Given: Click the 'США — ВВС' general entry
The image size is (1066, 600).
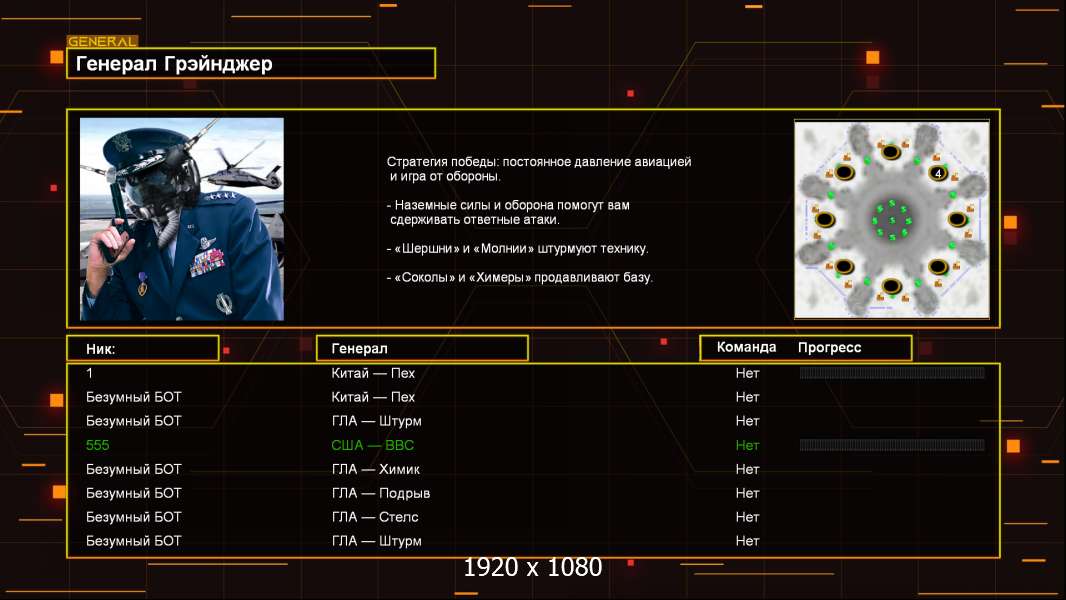Looking at the screenshot, I should pos(372,445).
